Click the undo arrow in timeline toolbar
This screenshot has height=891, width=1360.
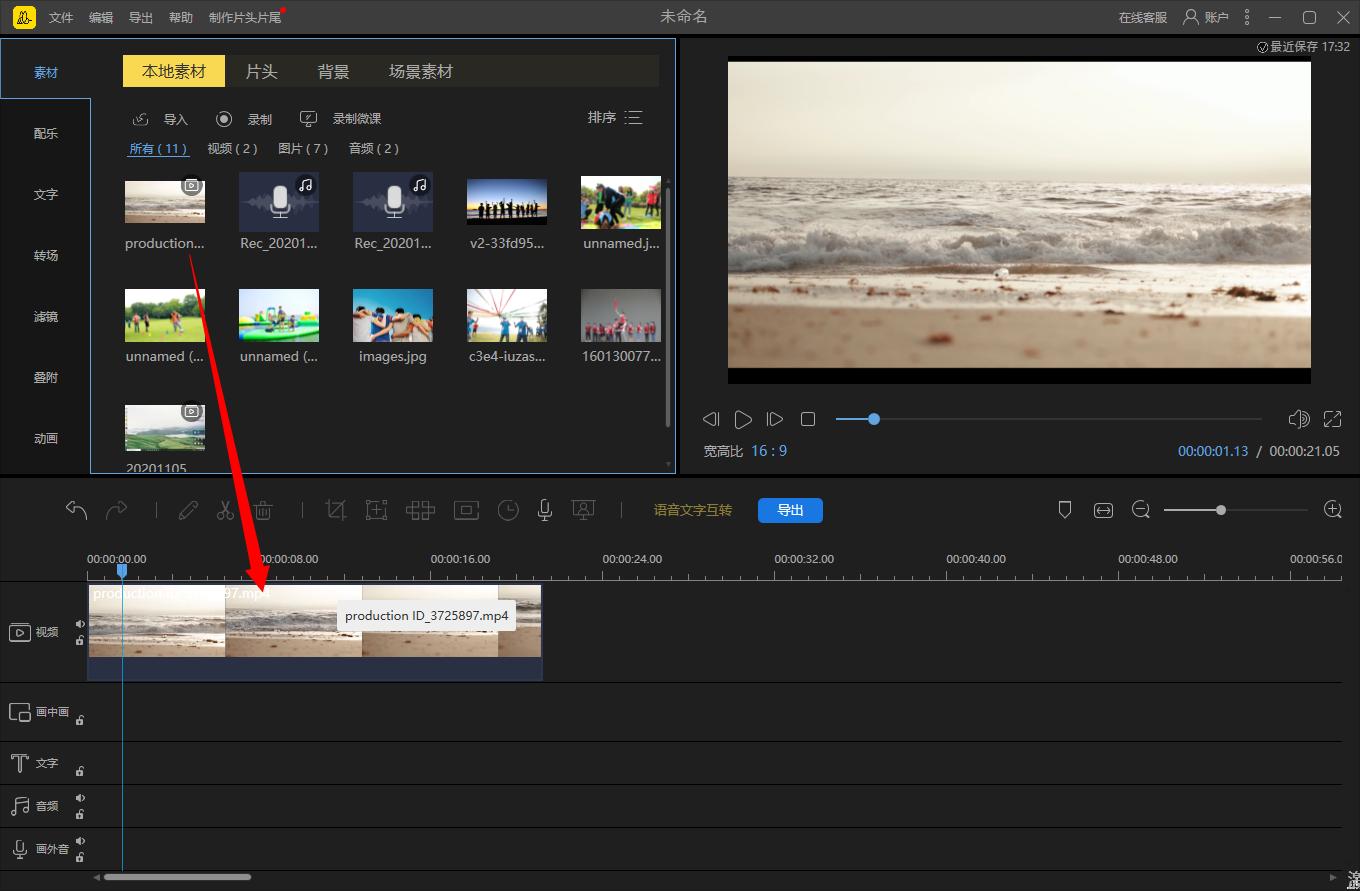click(x=76, y=510)
